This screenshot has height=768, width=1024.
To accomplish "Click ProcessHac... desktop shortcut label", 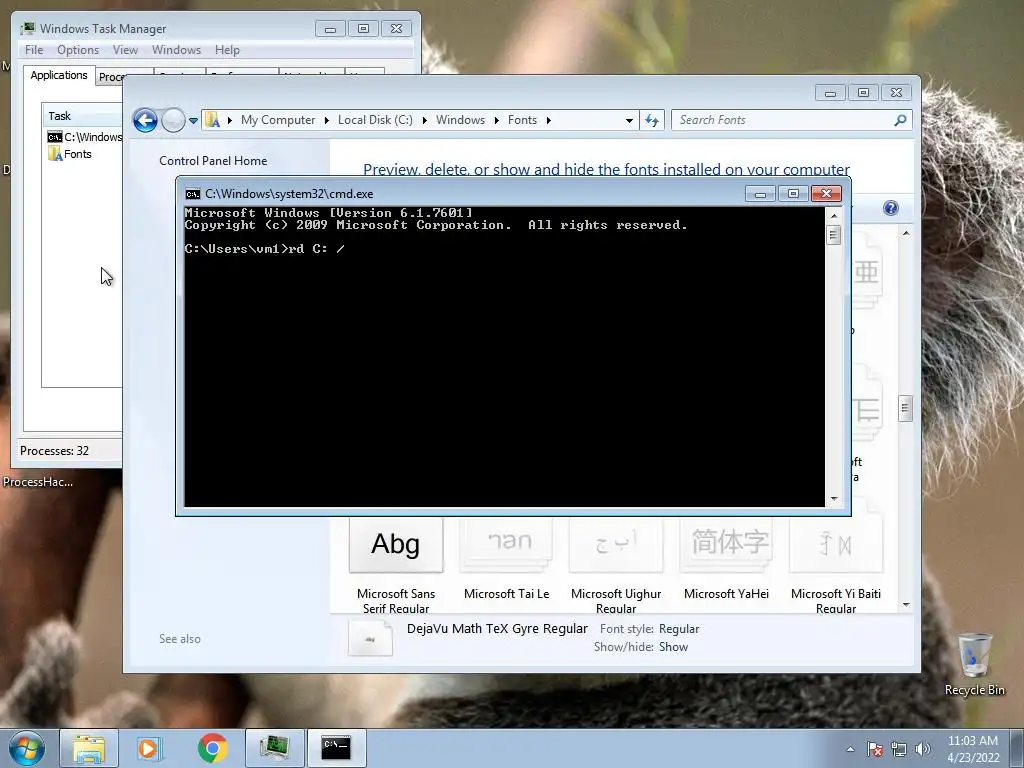I will pos(38,482).
